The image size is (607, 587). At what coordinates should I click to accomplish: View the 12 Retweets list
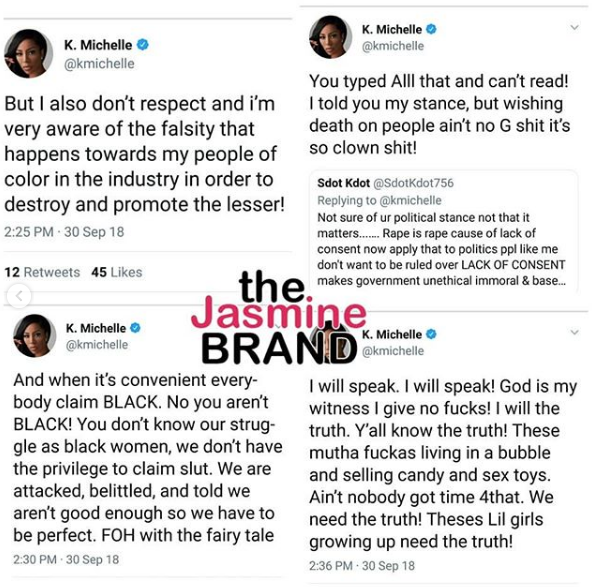pyautogui.click(x=42, y=272)
